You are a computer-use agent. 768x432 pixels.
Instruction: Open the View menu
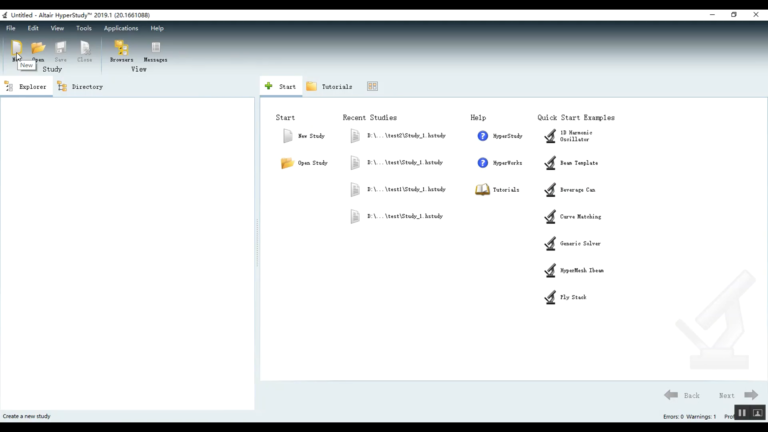click(57, 28)
